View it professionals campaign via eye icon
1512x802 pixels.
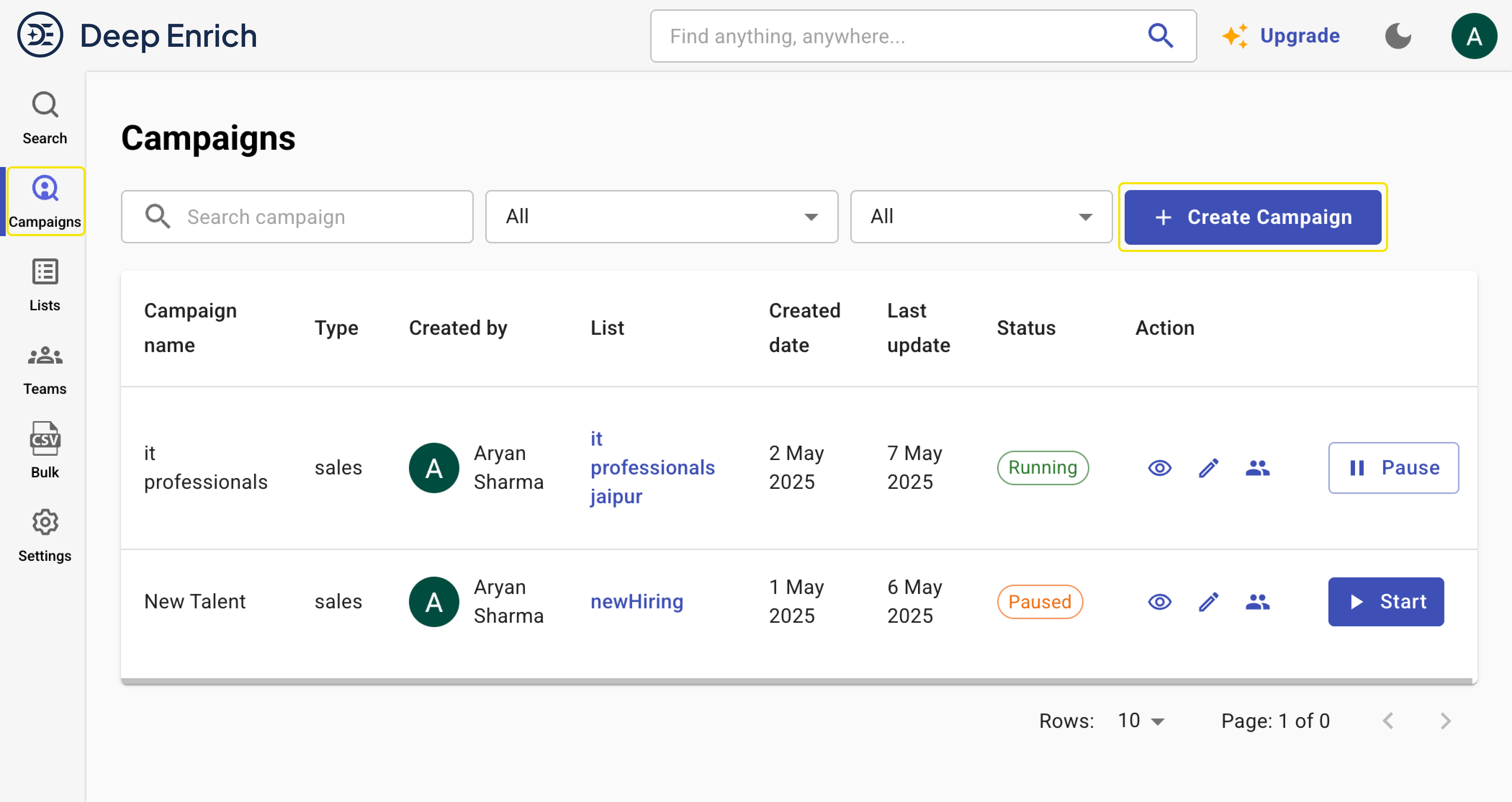click(x=1159, y=468)
